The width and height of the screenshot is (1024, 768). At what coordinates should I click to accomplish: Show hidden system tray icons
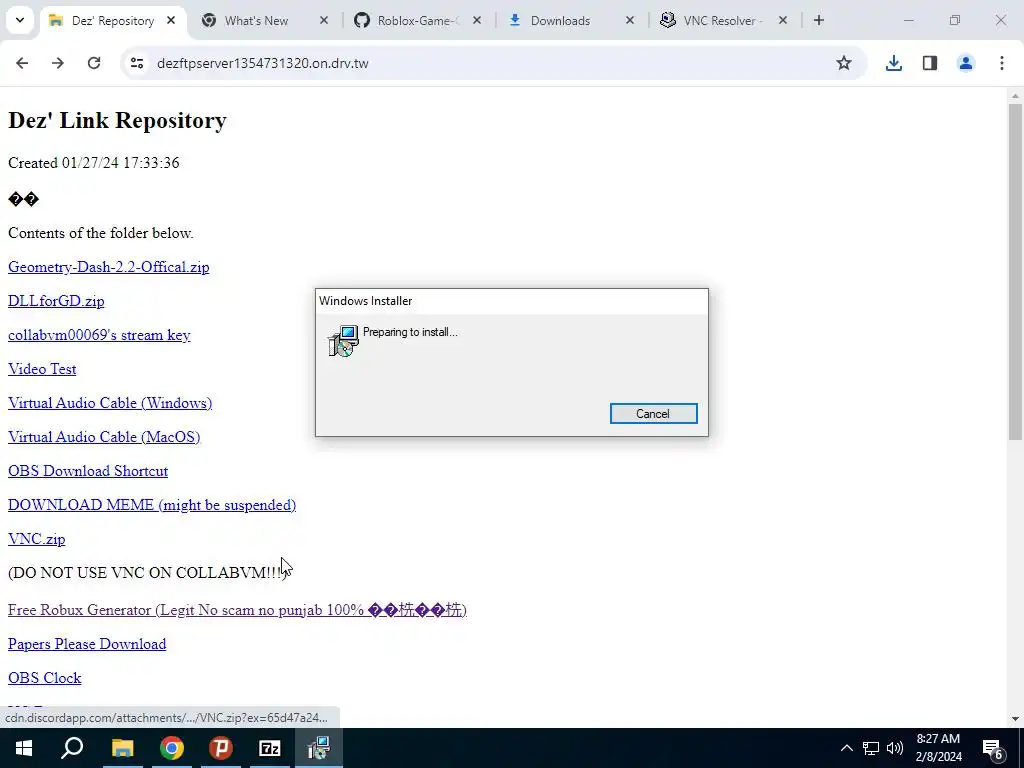pos(846,748)
